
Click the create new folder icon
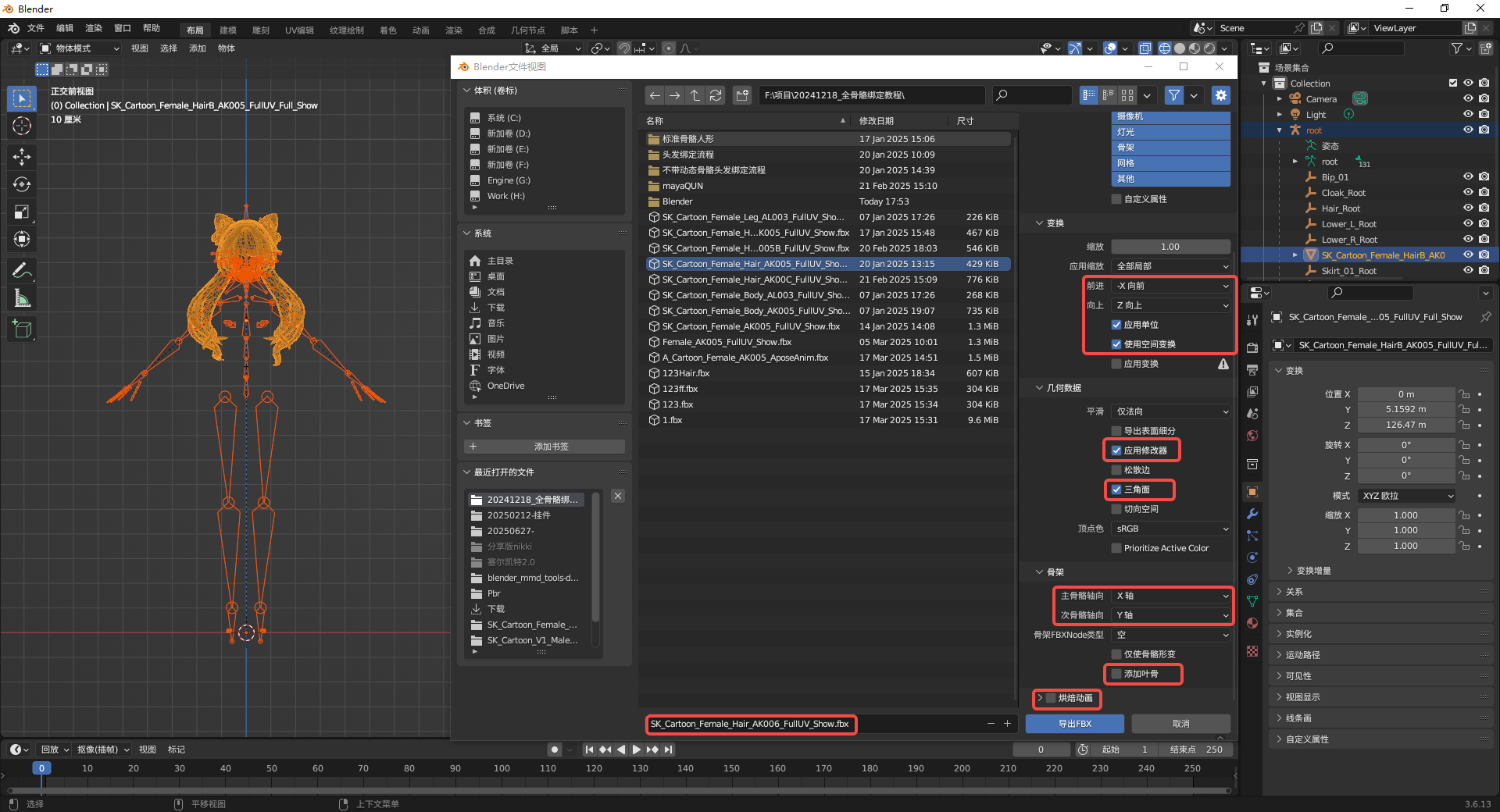click(x=742, y=95)
